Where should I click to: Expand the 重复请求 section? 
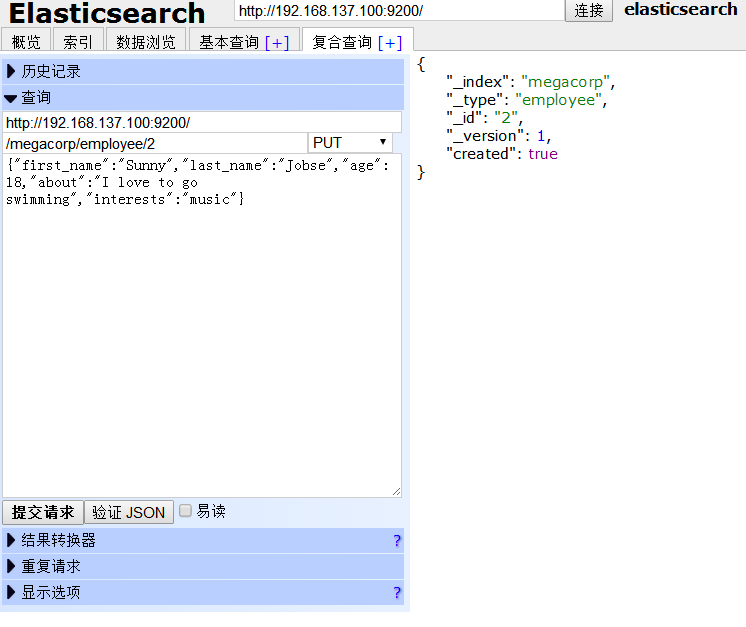coord(203,566)
